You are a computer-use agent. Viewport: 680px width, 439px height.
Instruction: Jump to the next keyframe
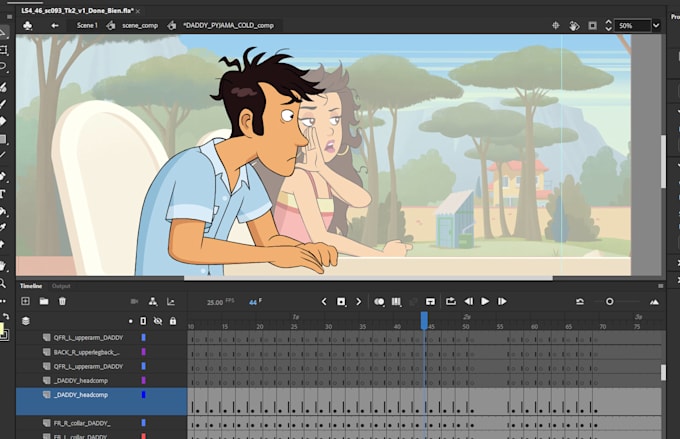point(359,301)
